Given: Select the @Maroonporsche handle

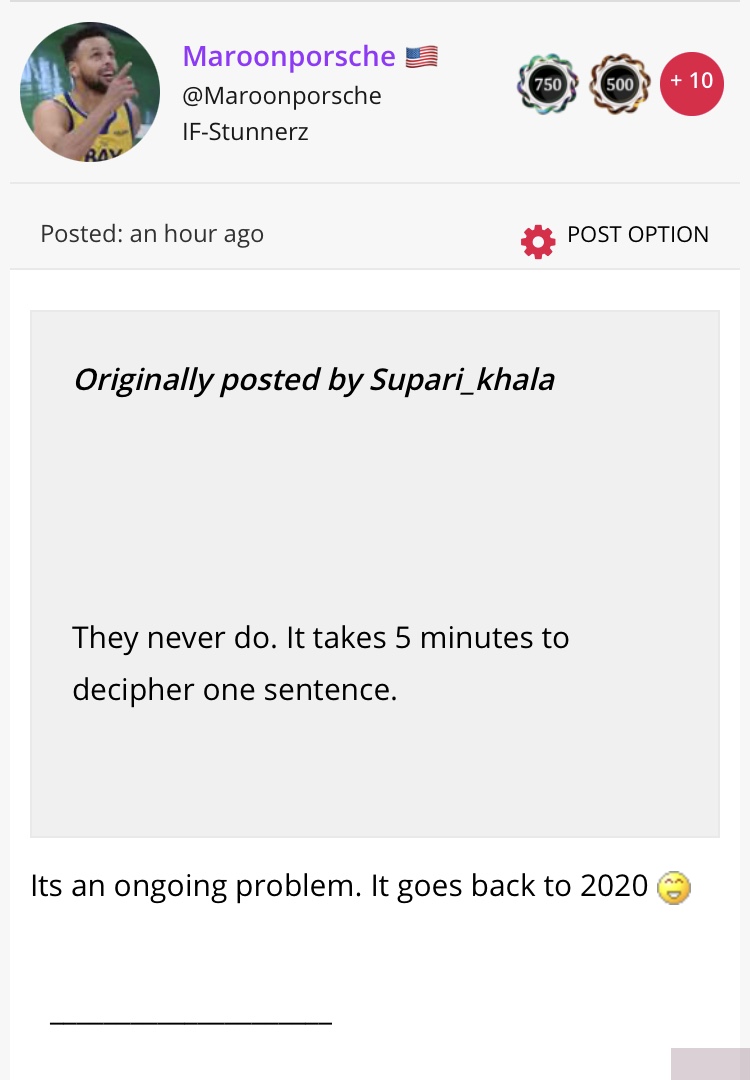Looking at the screenshot, I should pos(282,96).
